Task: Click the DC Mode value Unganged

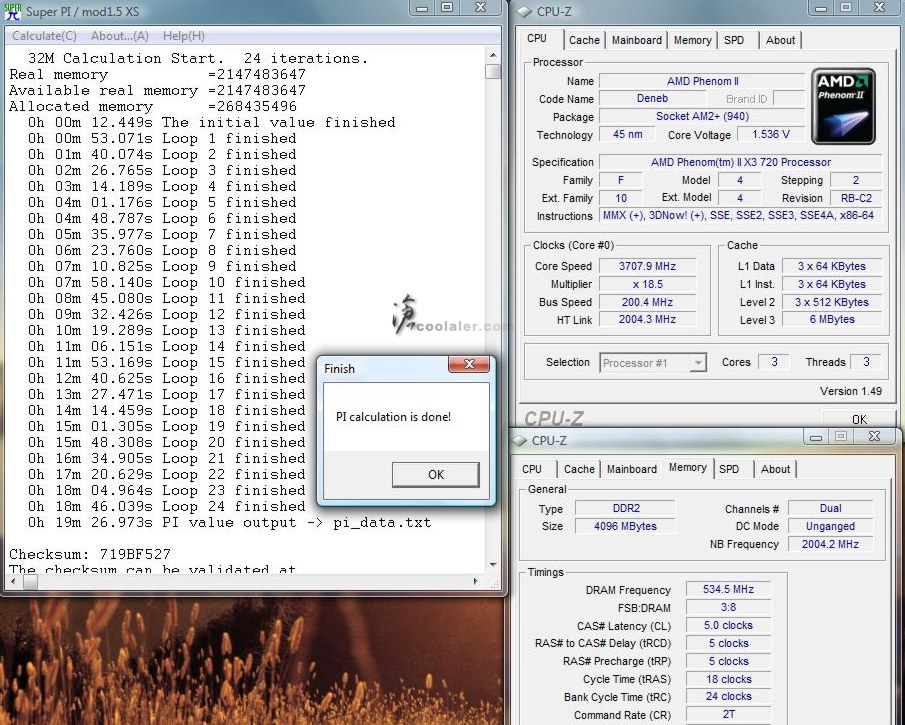Action: tap(831, 526)
